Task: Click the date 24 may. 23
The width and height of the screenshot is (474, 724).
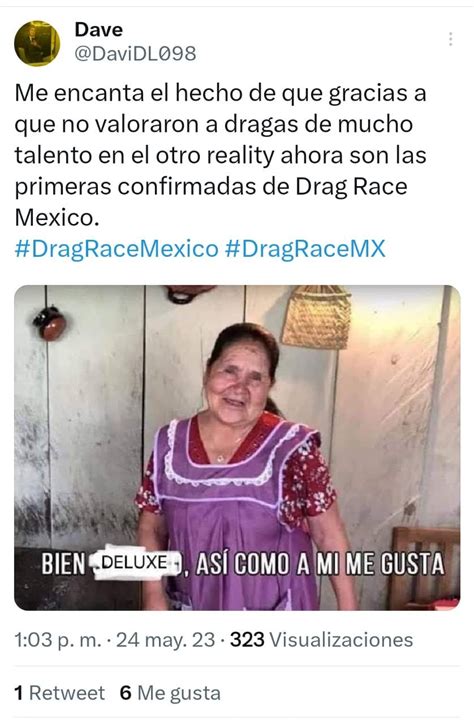Action: coord(165,640)
